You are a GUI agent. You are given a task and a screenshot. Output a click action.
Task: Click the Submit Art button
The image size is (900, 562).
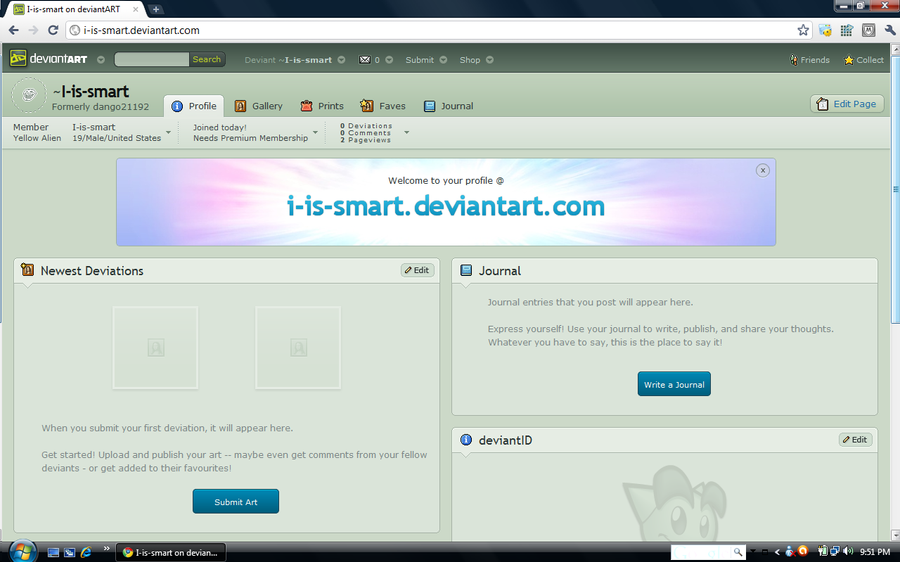pyautogui.click(x=236, y=501)
